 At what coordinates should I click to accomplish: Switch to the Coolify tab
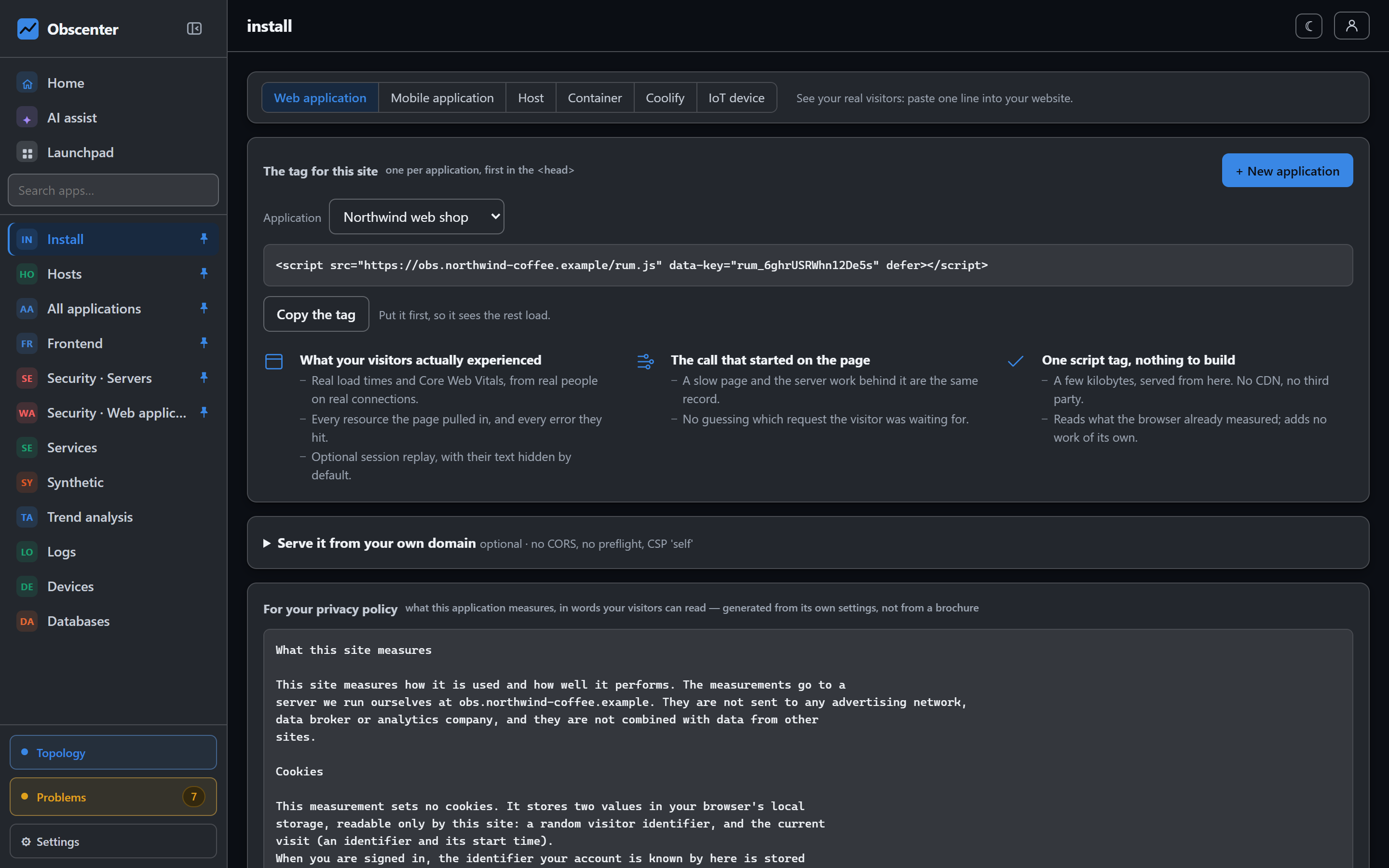click(665, 97)
